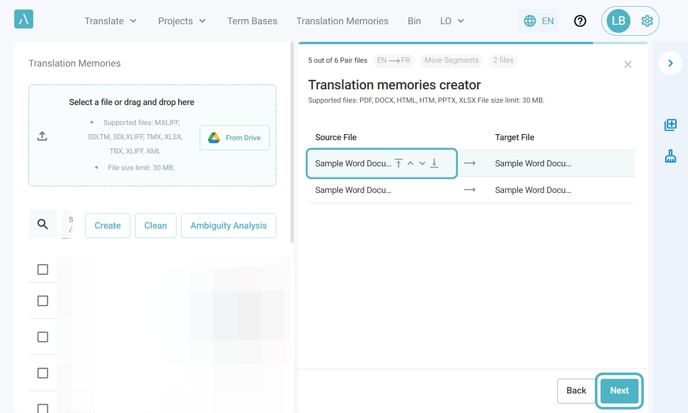
Task: Open the help question mark icon
Action: (x=580, y=21)
